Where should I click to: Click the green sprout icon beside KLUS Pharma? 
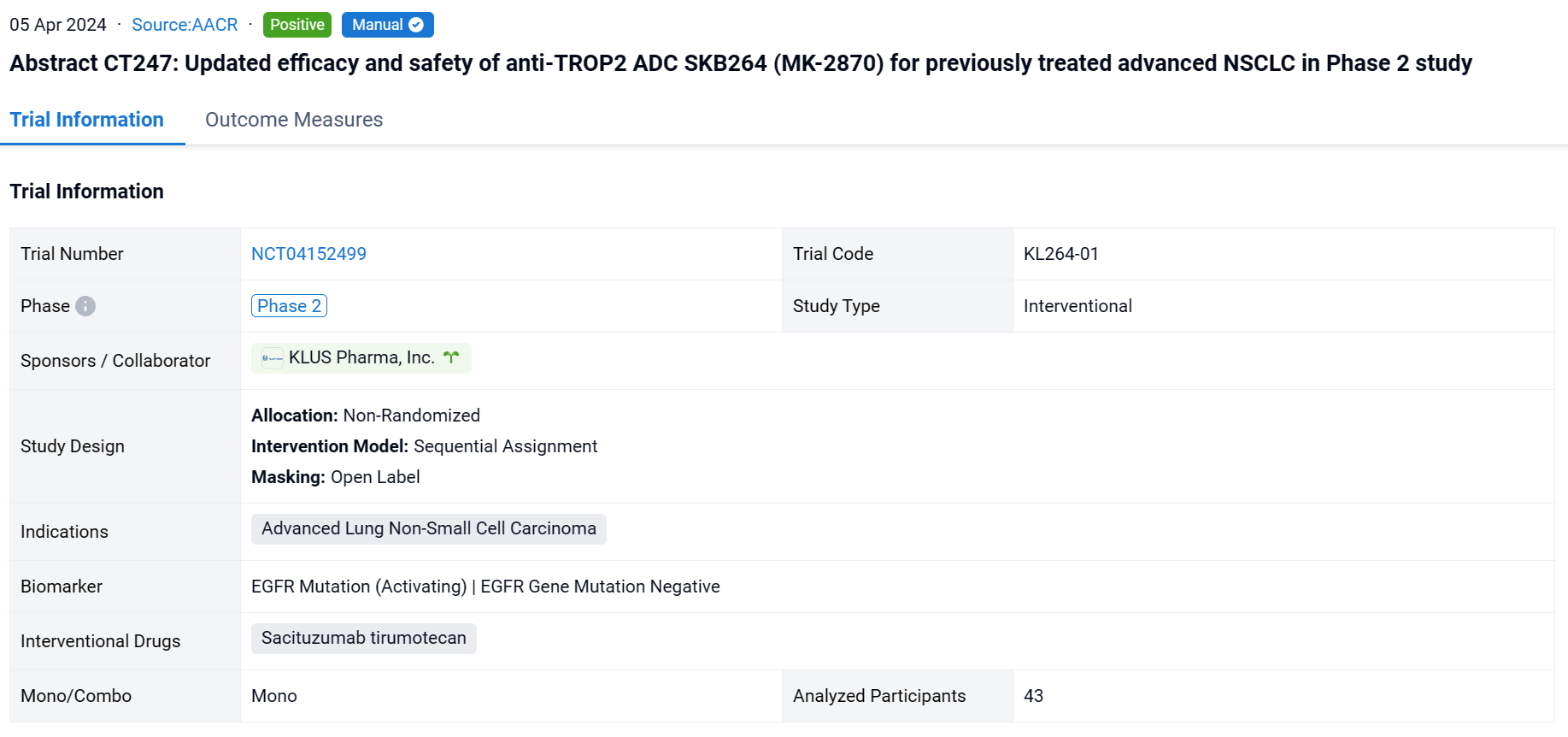451,357
